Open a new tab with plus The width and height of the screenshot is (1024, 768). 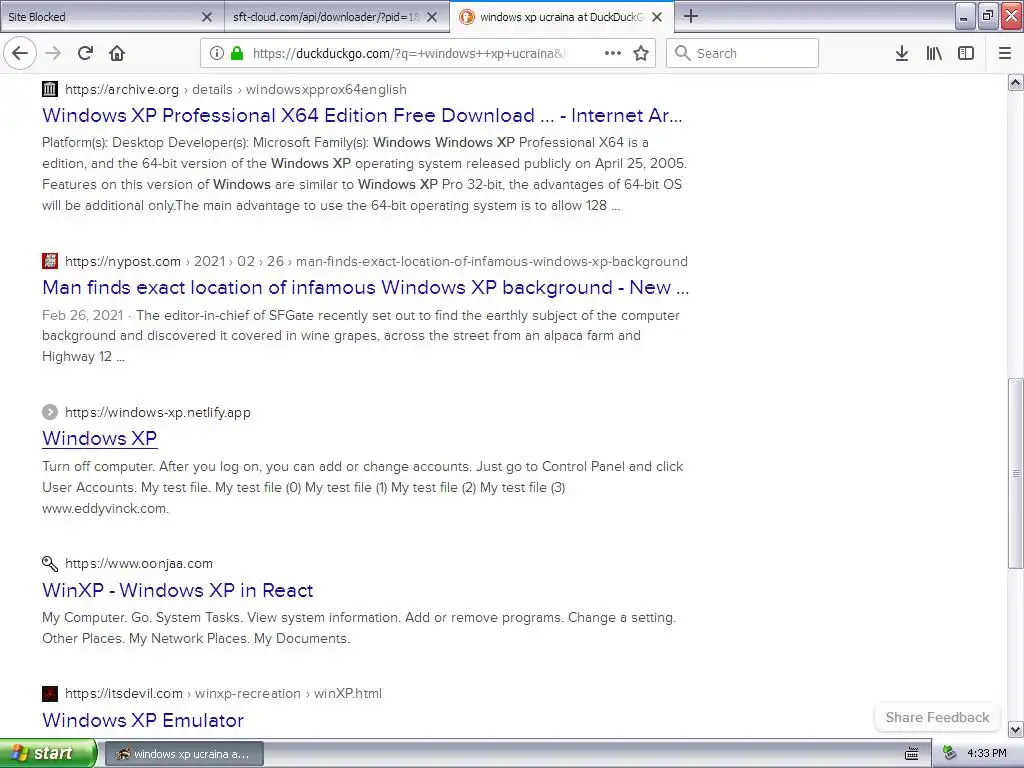[x=691, y=16]
